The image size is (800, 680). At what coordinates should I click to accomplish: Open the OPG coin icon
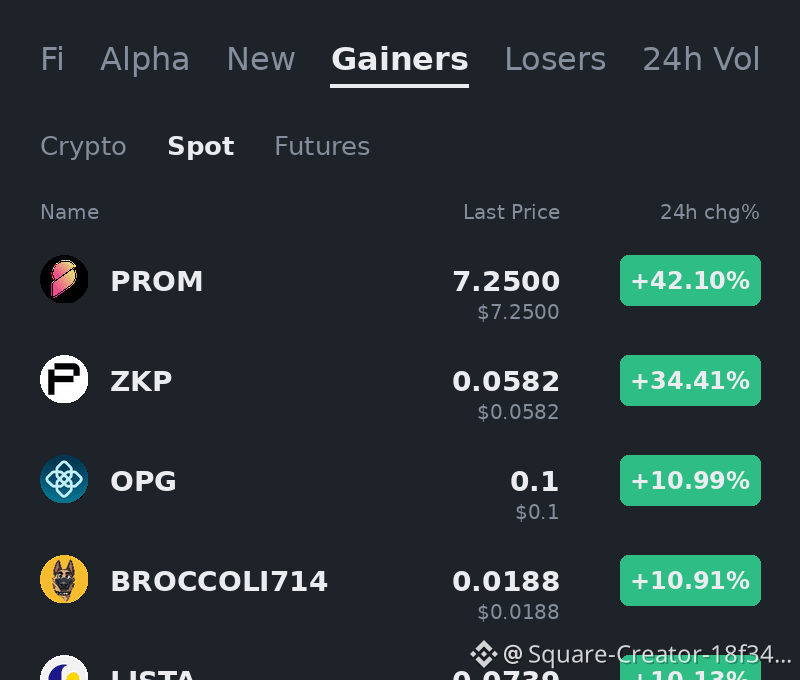coord(64,479)
